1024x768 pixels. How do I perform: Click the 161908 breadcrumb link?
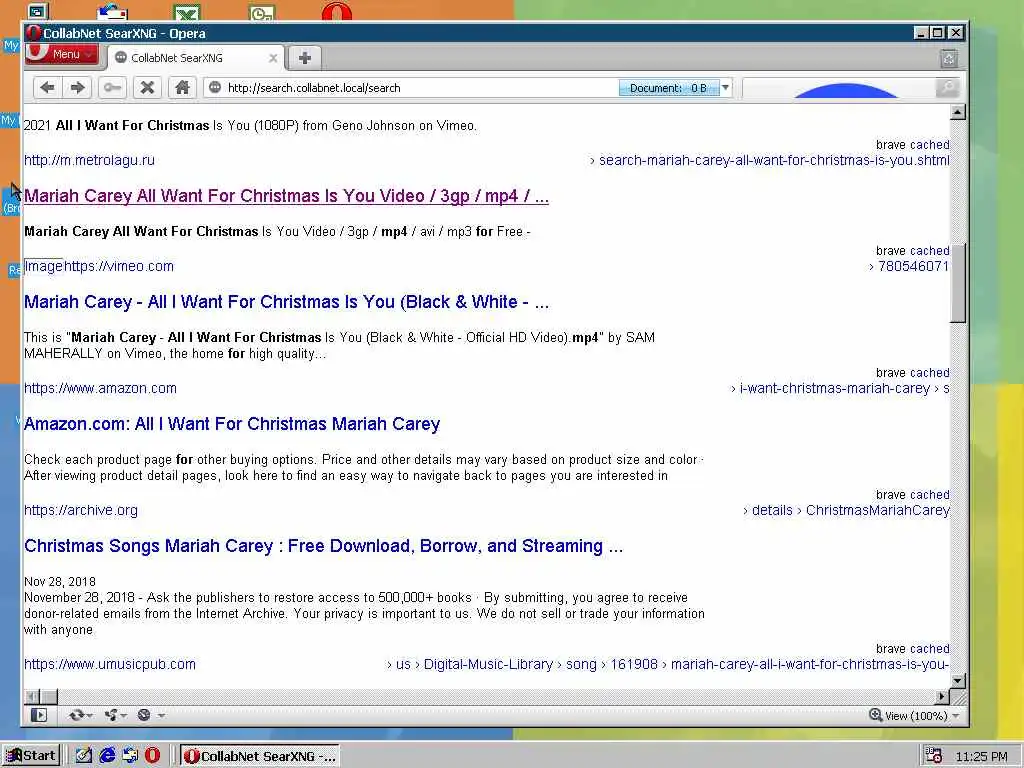pos(634,664)
